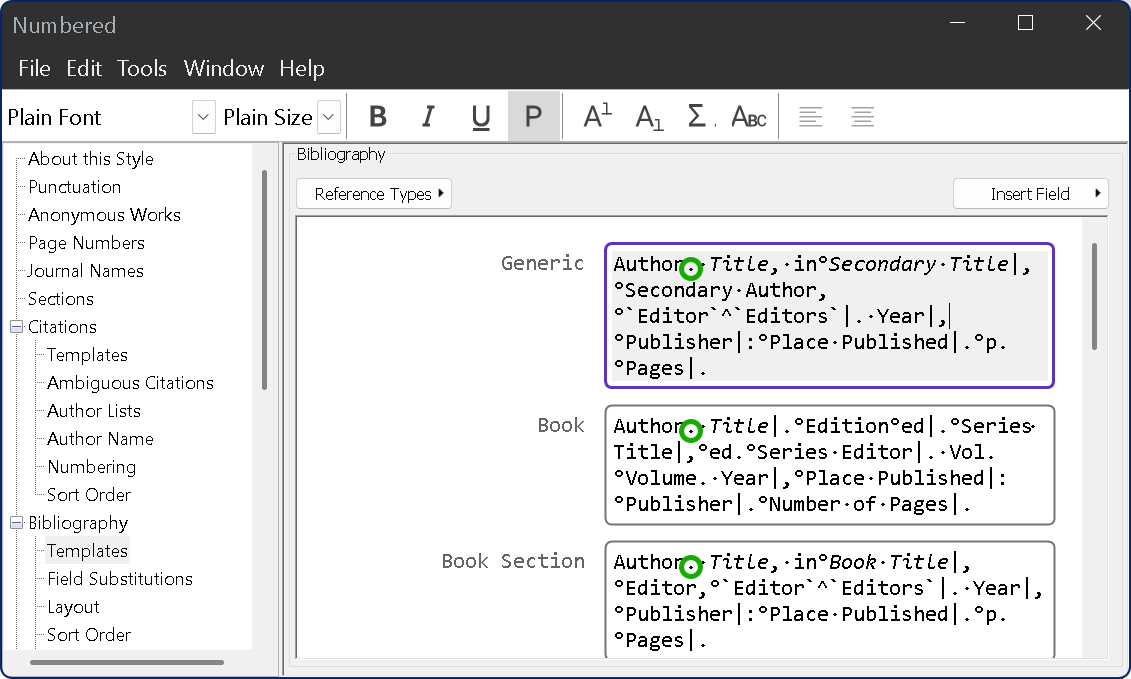Toggle Underline formatting button

pos(481,117)
